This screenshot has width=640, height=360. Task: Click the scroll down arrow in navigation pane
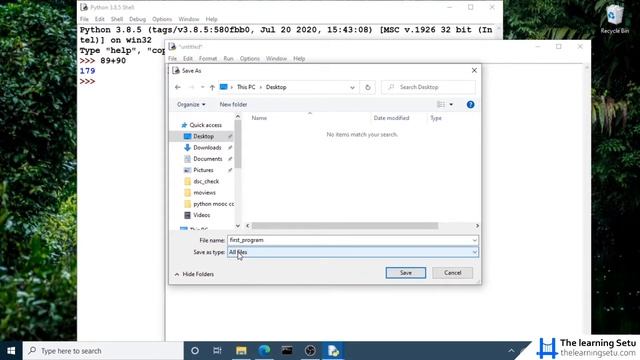[238, 226]
